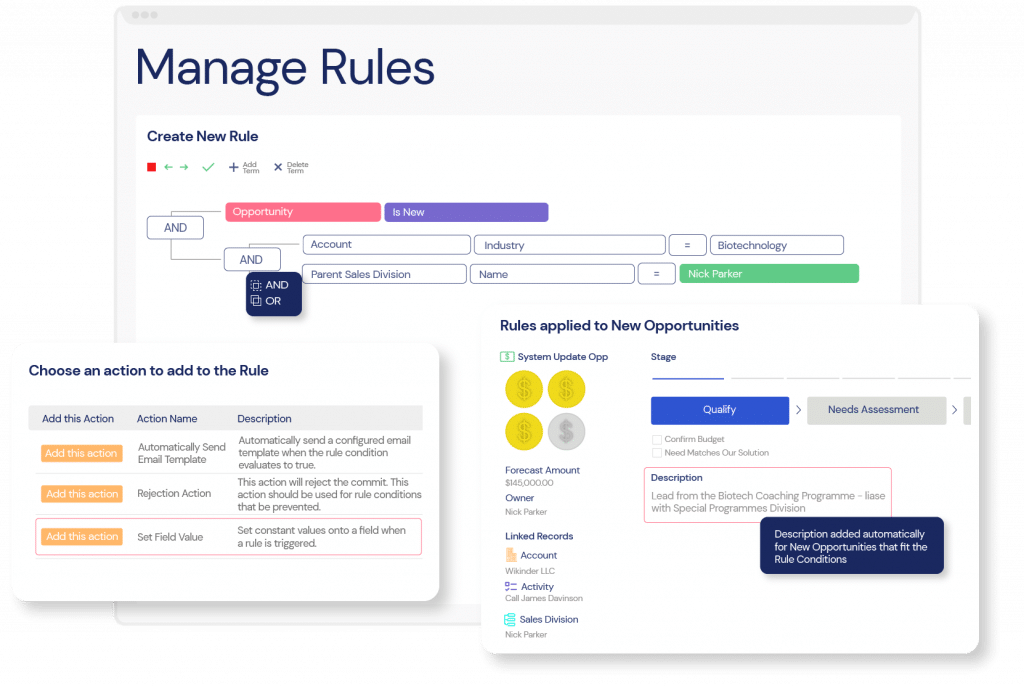The image size is (1024, 688).
Task: Open the Name field selector
Action: [552, 274]
